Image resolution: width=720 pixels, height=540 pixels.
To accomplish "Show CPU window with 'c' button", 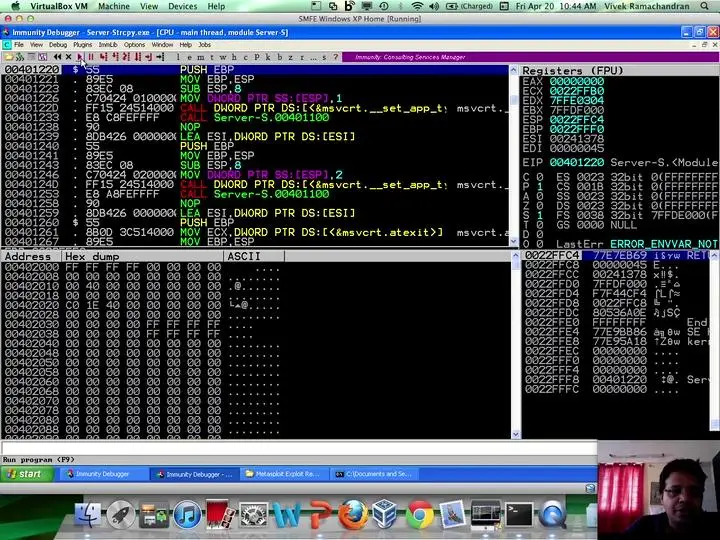I will 246,57.
